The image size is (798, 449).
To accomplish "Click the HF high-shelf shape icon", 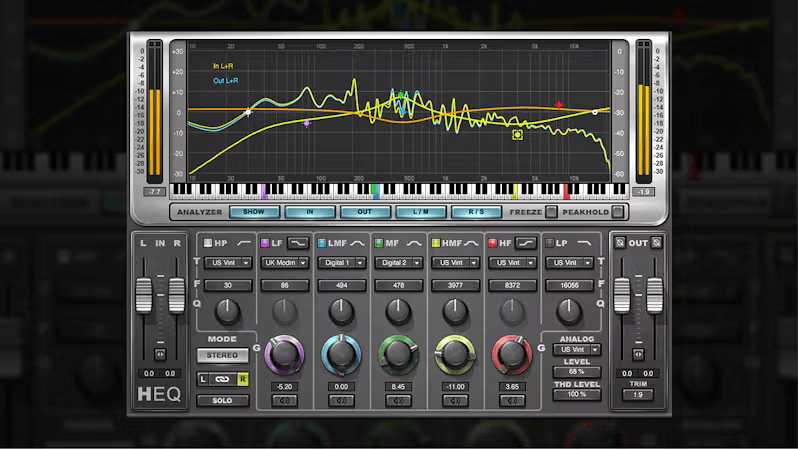I will tap(526, 243).
